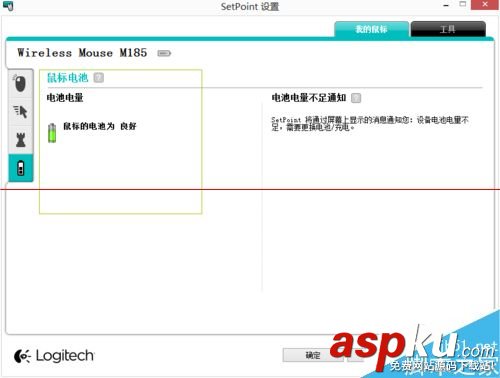The width and height of the screenshot is (500, 378).
Task: Switch to the 我的鼠标 tab
Action: (371, 29)
